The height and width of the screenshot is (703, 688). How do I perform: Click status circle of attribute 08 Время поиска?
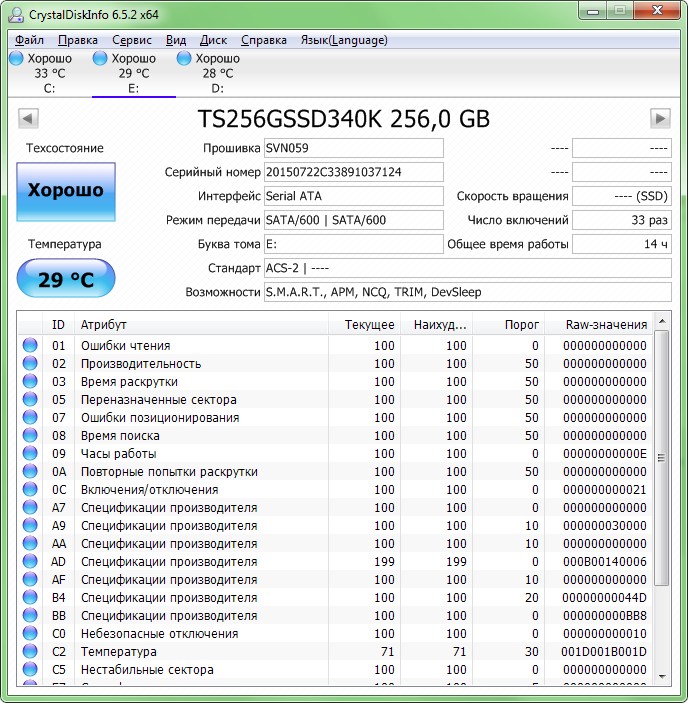(30, 435)
